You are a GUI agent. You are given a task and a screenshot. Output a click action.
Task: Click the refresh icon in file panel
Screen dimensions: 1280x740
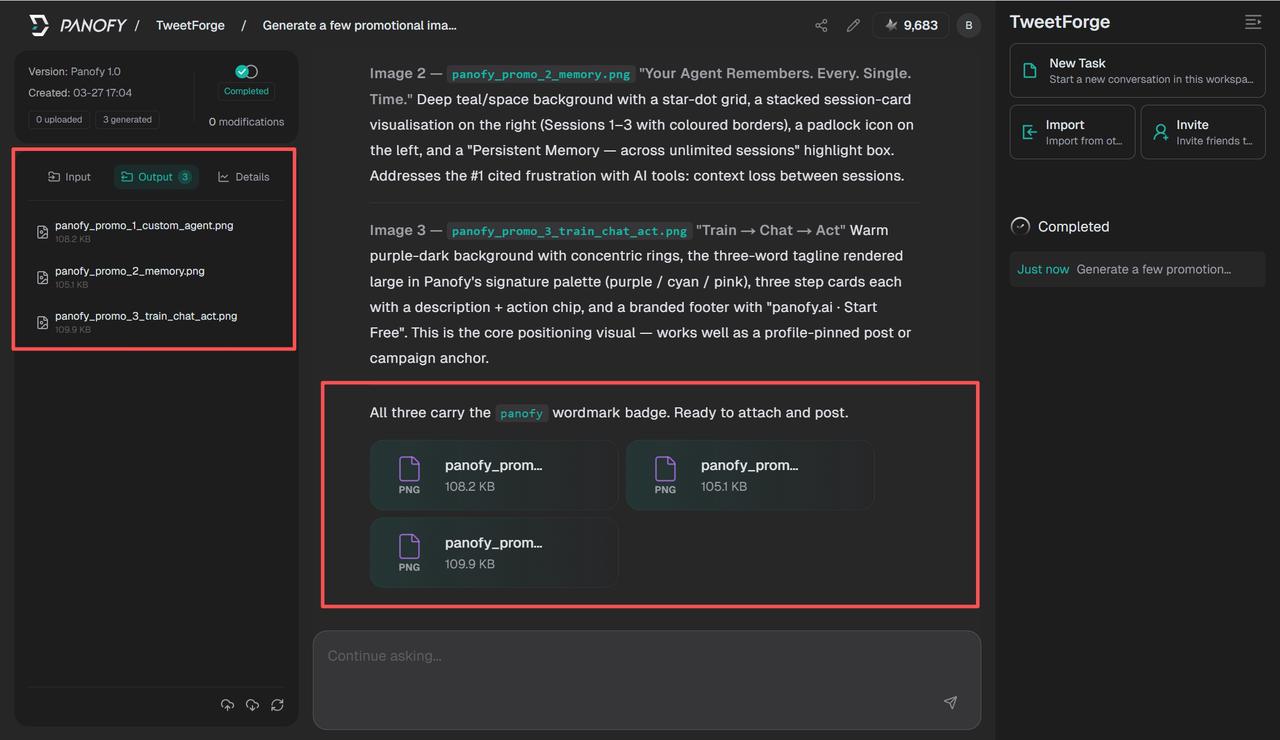click(277, 705)
